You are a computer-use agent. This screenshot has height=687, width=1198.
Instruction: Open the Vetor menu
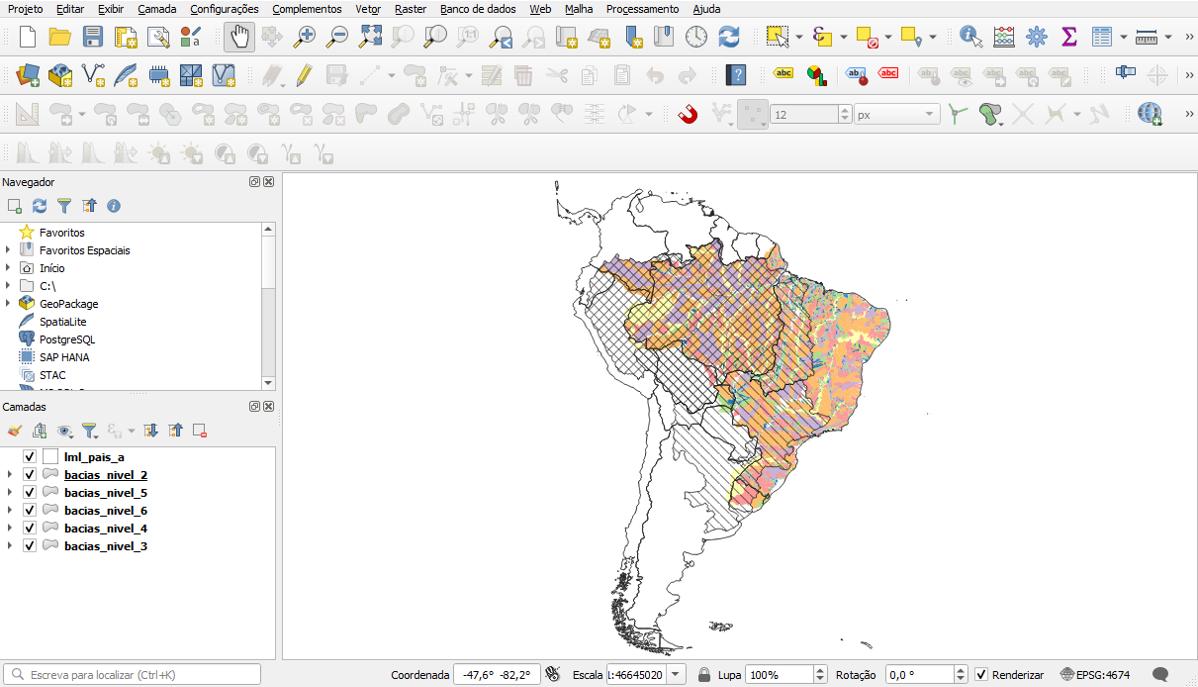[x=368, y=9]
